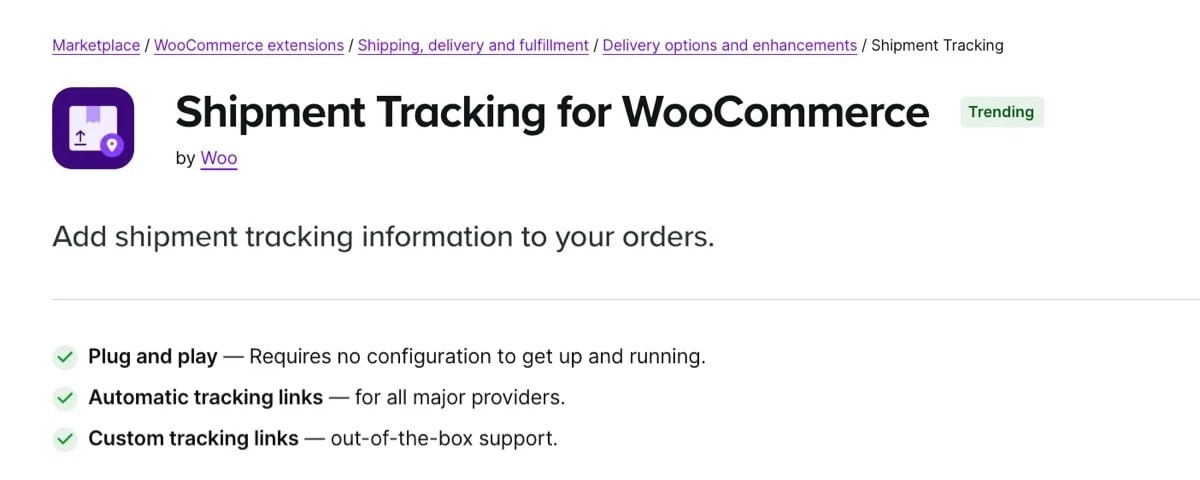Click the Shipment Tracking for WooCommerce heading
This screenshot has height=480, width=1200.
pos(552,112)
